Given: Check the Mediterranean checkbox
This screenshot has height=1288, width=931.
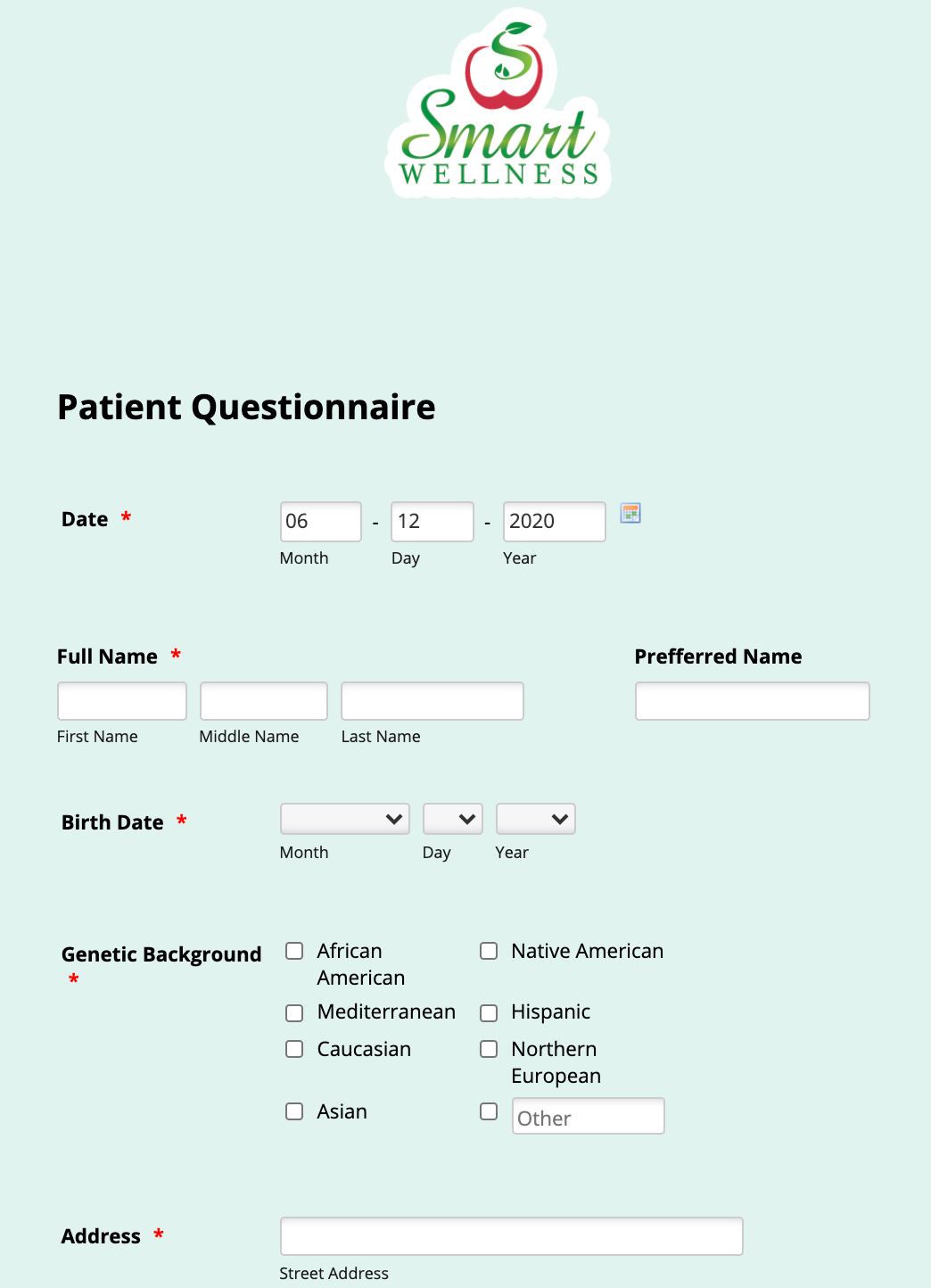Looking at the screenshot, I should coord(294,1013).
